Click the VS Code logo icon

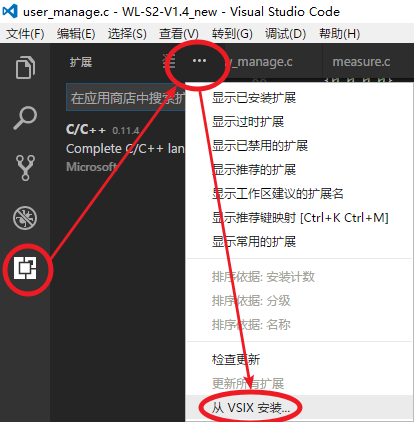10,11
